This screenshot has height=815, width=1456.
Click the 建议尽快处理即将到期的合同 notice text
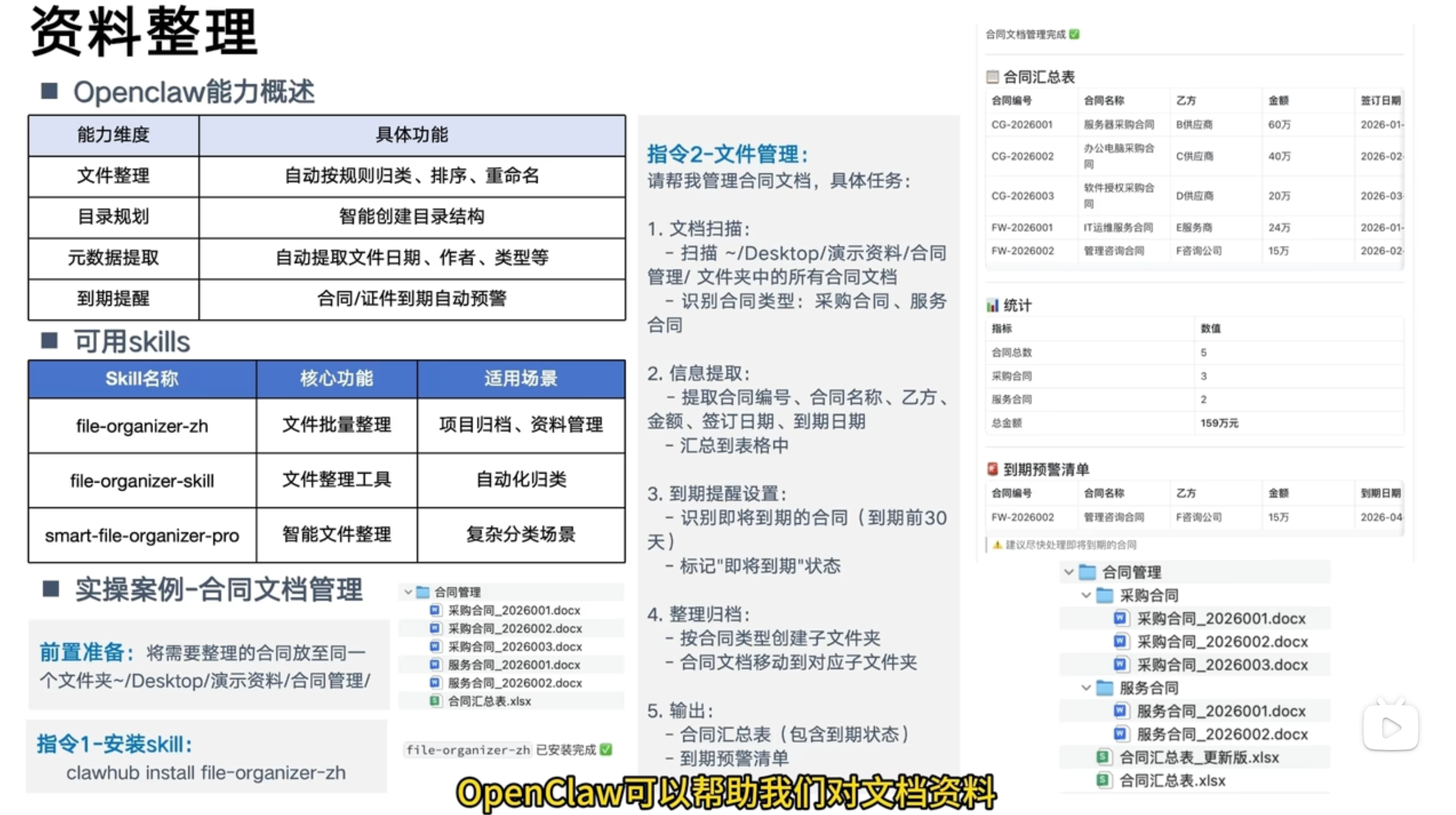[x=1070, y=545]
